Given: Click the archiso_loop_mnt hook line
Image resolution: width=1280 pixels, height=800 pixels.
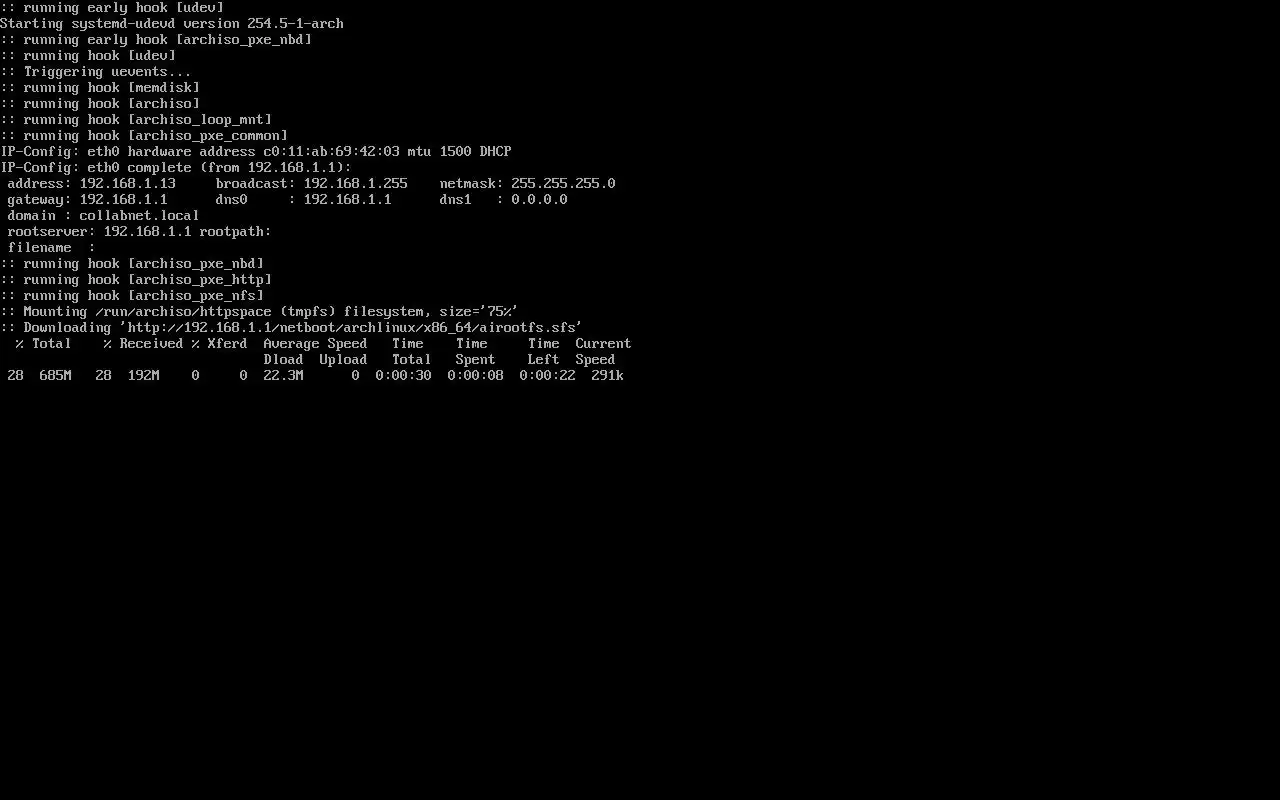Looking at the screenshot, I should click(136, 119).
